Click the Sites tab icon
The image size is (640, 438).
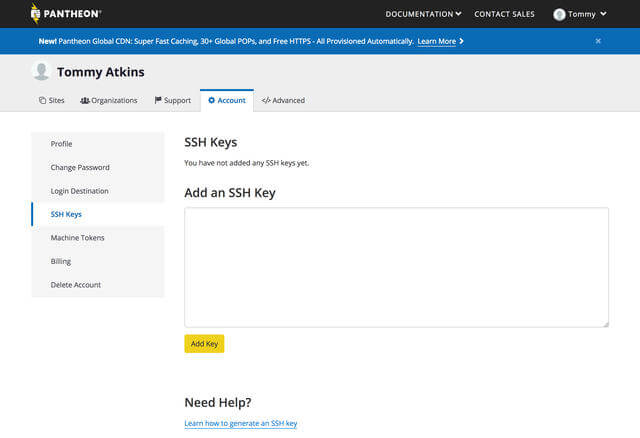click(42, 100)
